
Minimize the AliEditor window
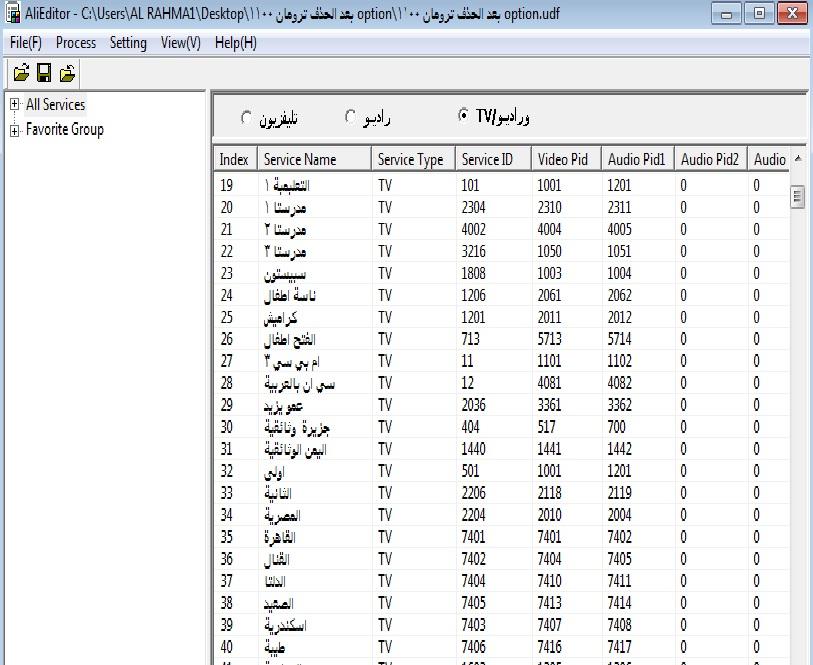(726, 13)
